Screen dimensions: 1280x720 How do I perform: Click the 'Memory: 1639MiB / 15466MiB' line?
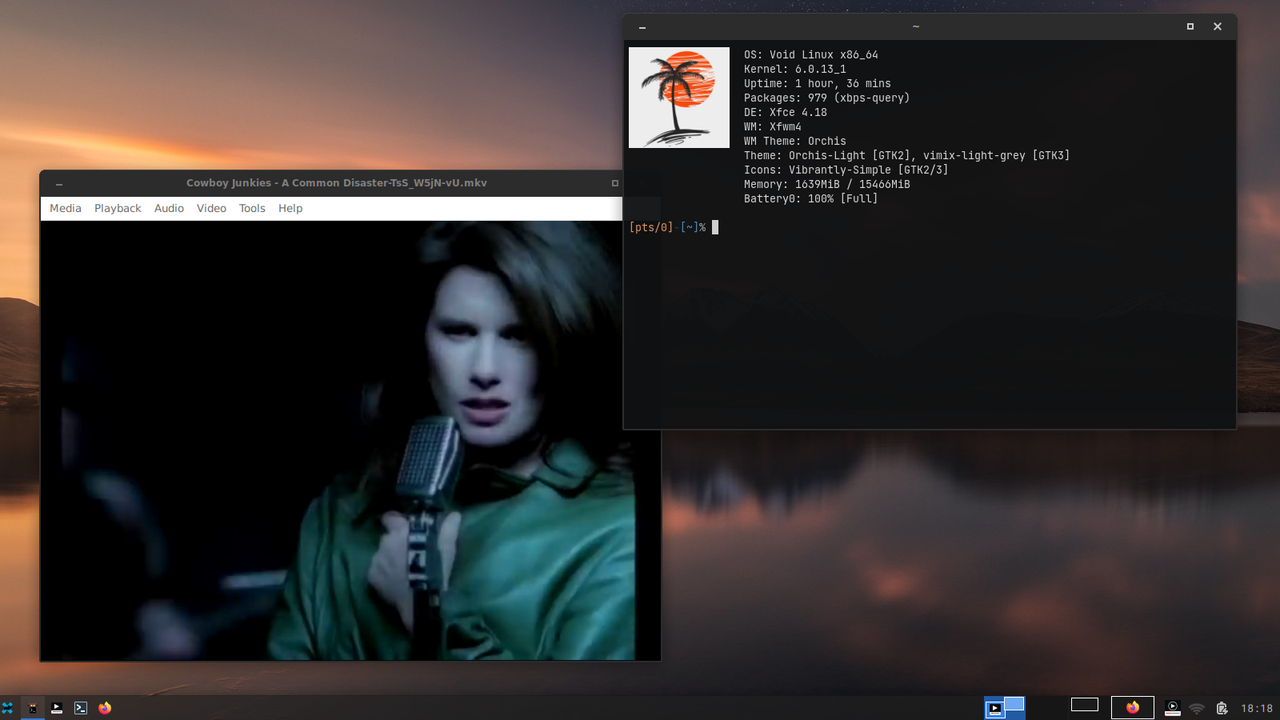(827, 185)
